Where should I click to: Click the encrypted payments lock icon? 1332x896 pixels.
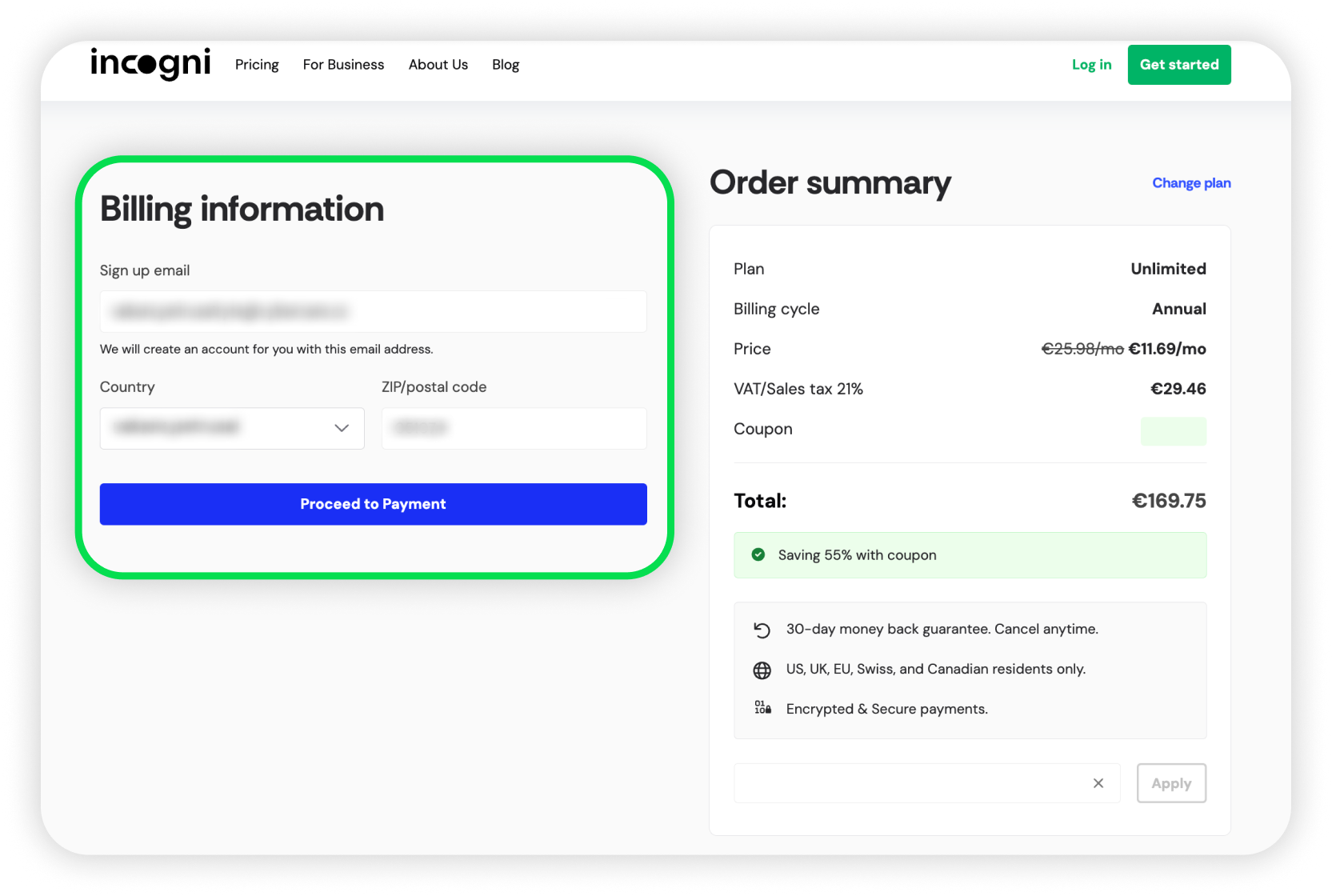click(762, 708)
